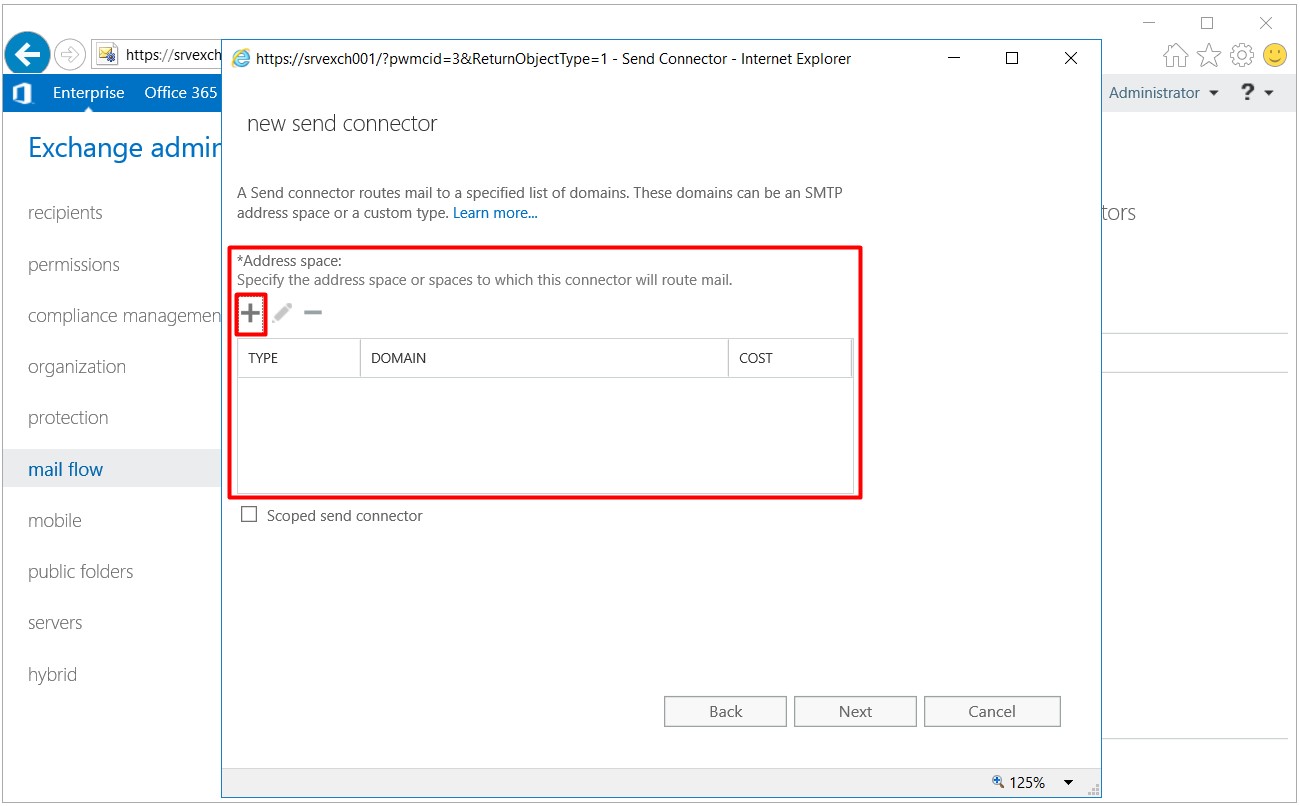Switch to the Enterprise tab
The height and width of the screenshot is (806, 1300).
point(88,93)
